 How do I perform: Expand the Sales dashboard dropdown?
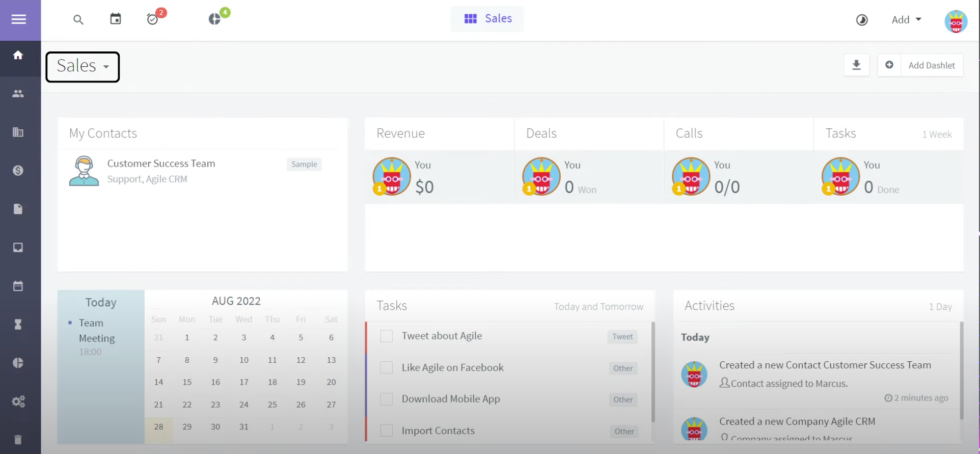82,66
